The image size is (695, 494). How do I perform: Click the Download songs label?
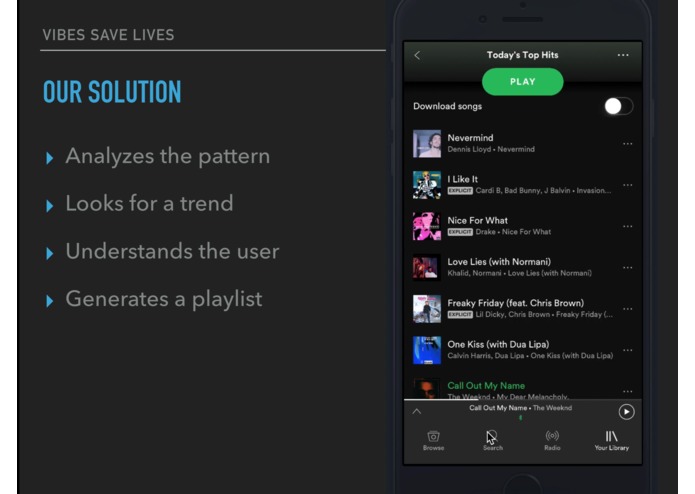447,106
